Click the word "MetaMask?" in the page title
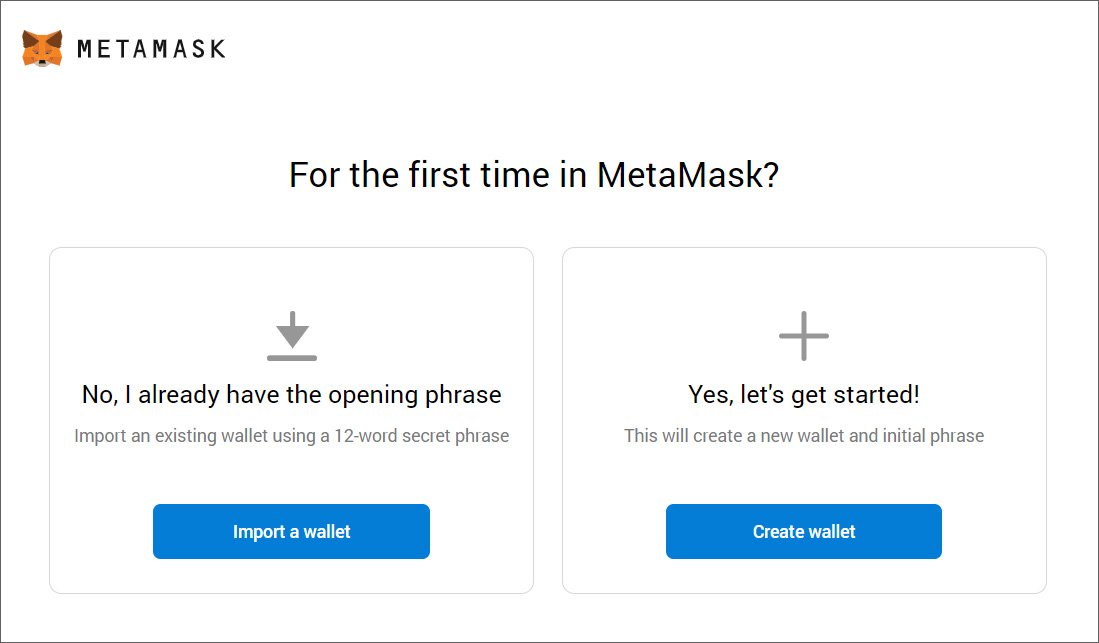The width and height of the screenshot is (1099, 643). click(x=688, y=175)
